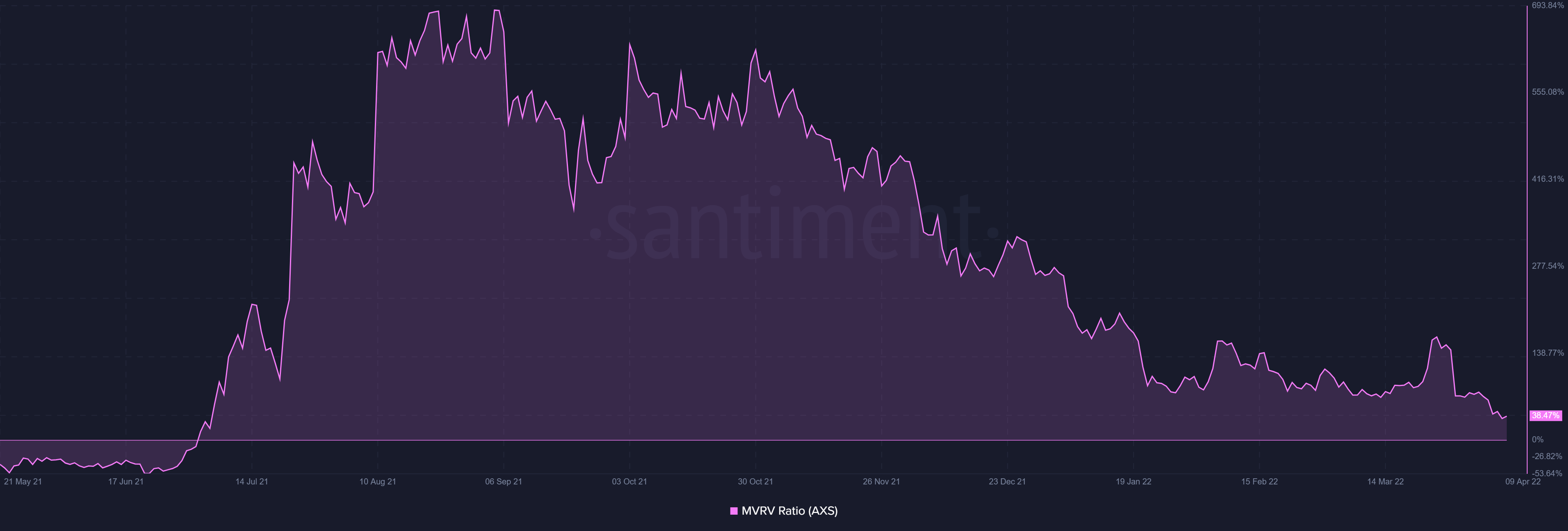Click the 23 Dec 21 date label

coord(1007,482)
